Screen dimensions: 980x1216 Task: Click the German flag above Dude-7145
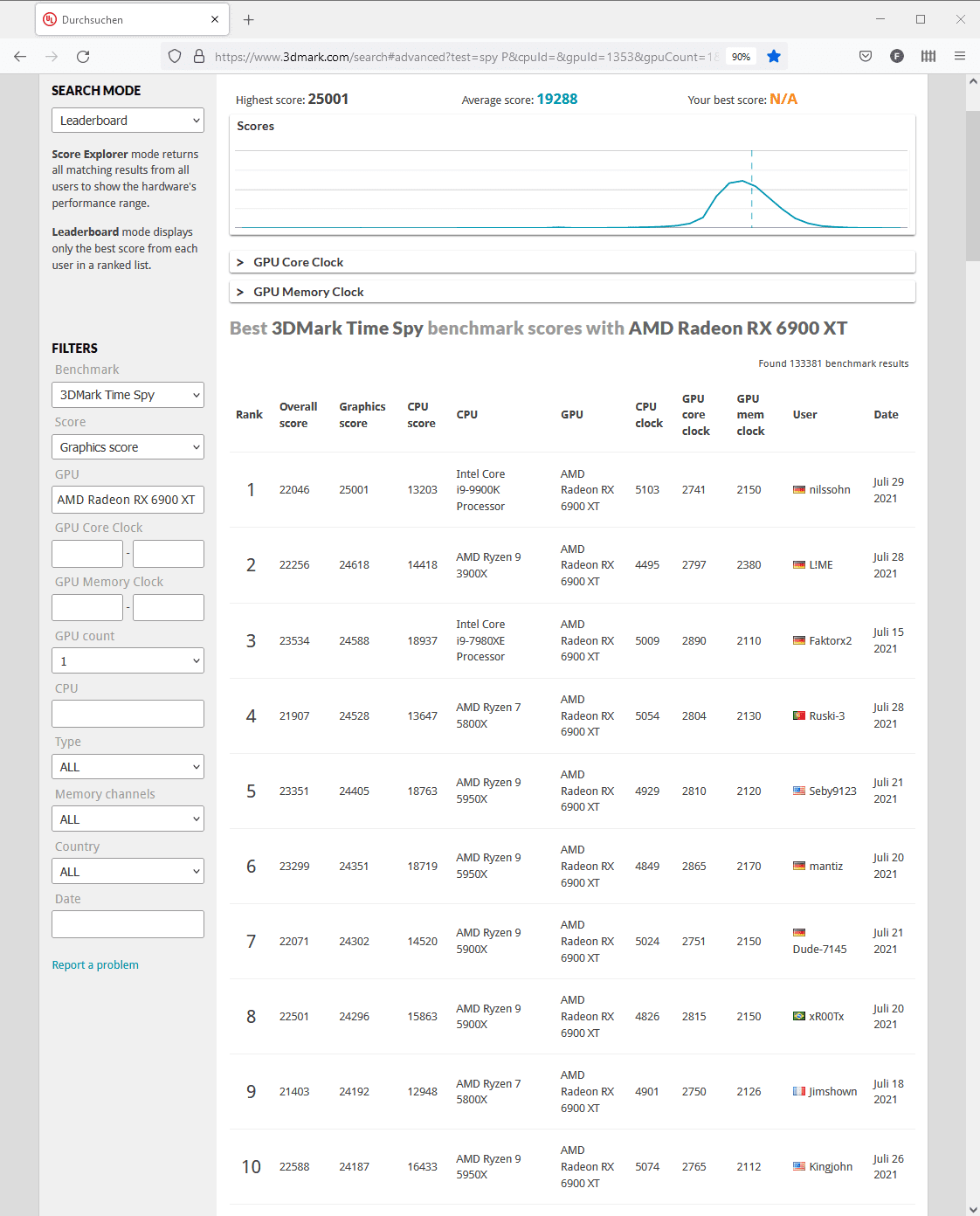tap(799, 933)
